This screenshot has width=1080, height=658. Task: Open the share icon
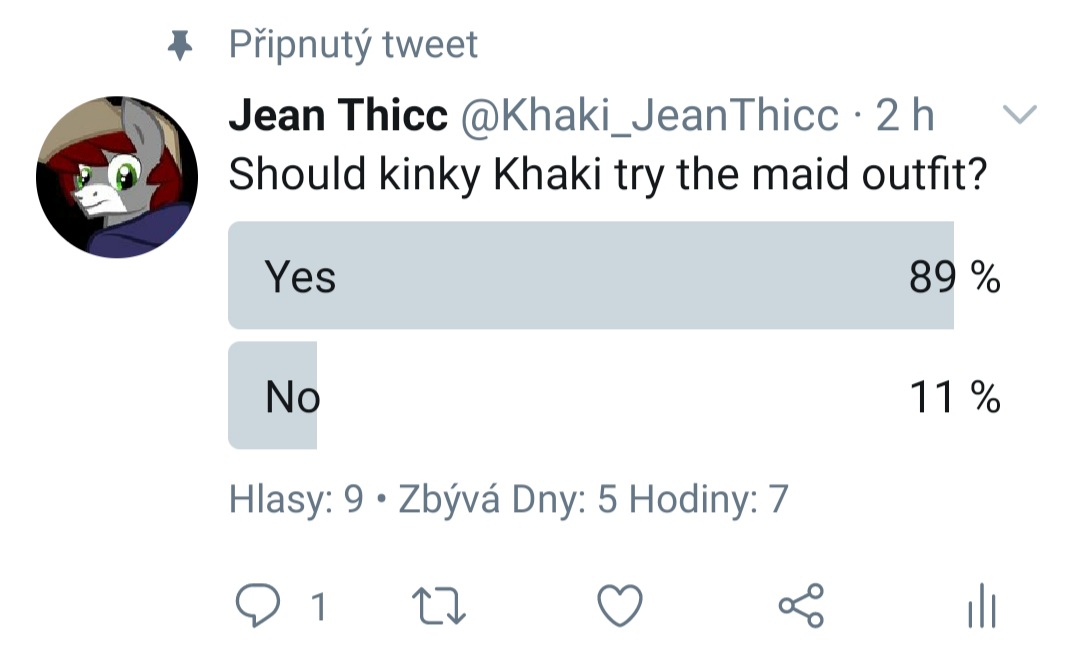pos(801,605)
